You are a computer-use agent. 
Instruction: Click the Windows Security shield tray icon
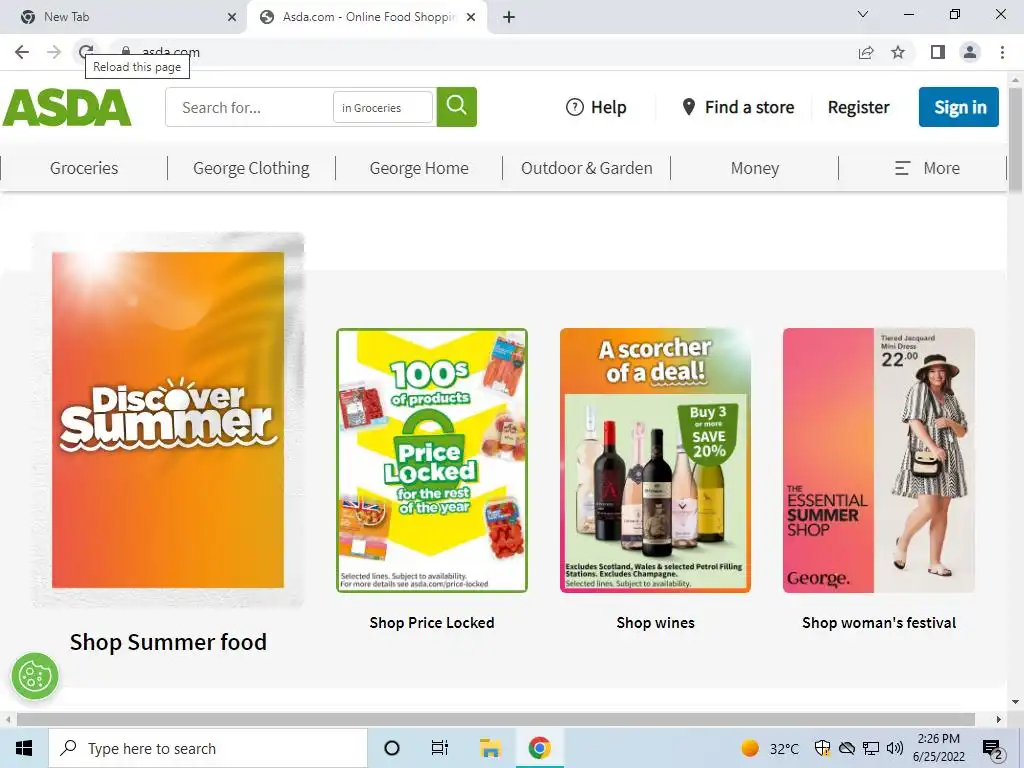822,748
